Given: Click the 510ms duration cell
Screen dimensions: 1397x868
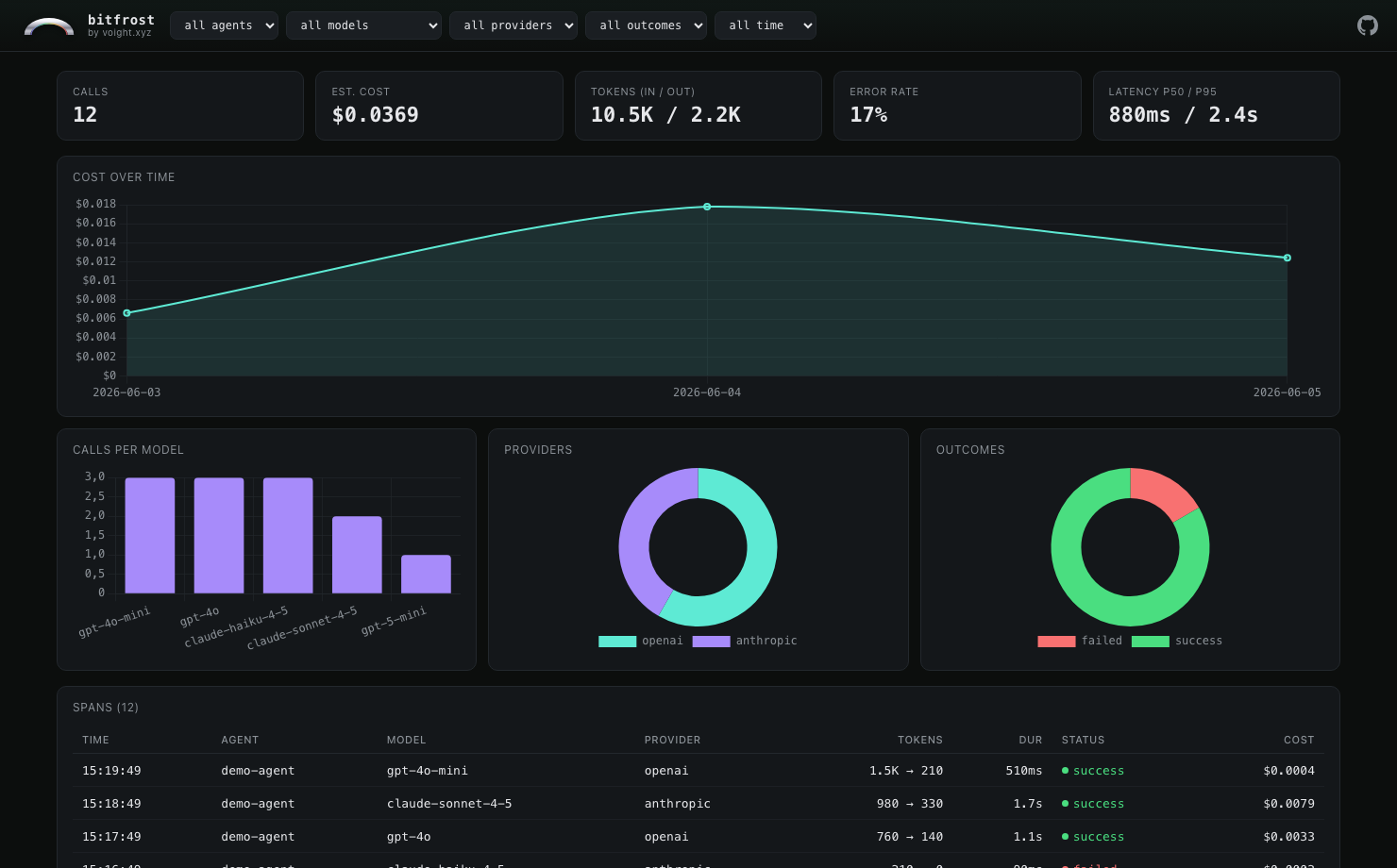Looking at the screenshot, I should (1024, 771).
